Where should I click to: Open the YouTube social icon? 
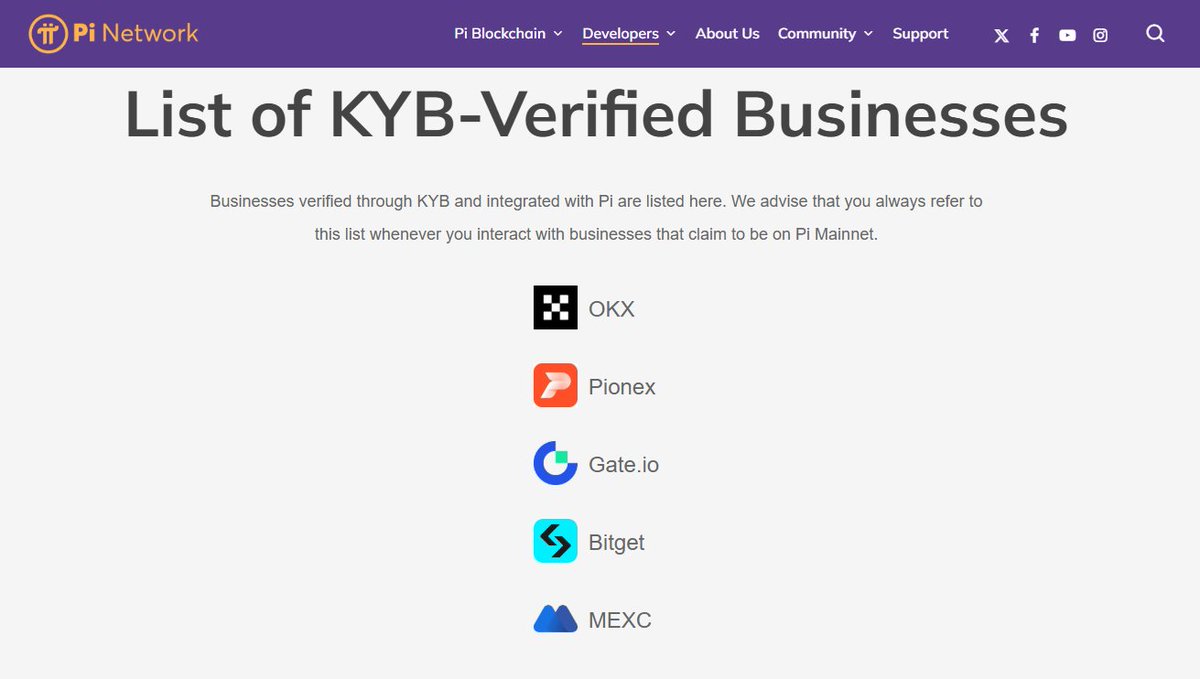1067,35
